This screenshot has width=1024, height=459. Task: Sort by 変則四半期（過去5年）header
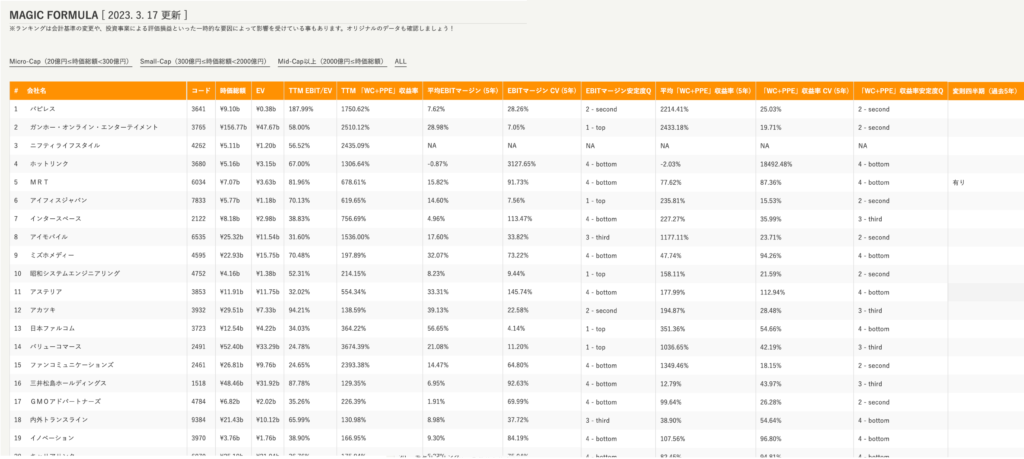coord(985,91)
